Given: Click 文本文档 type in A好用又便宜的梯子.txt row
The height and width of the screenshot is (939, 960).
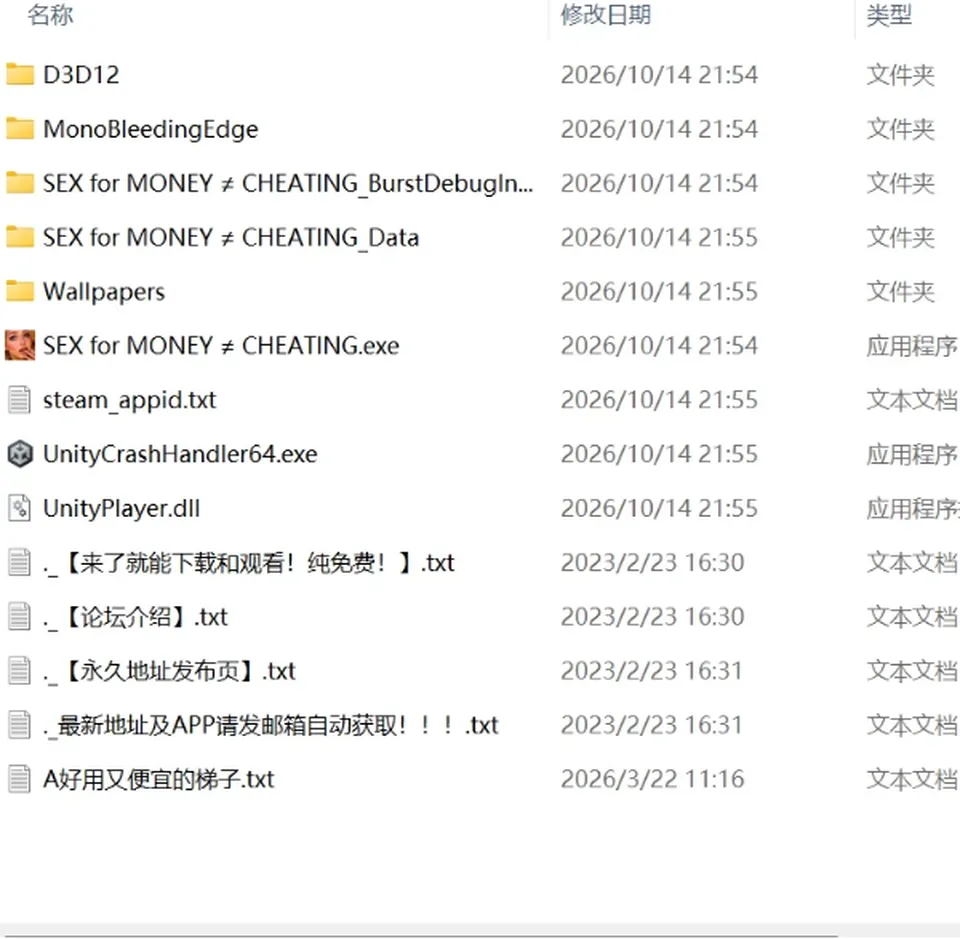Looking at the screenshot, I should (x=912, y=779).
